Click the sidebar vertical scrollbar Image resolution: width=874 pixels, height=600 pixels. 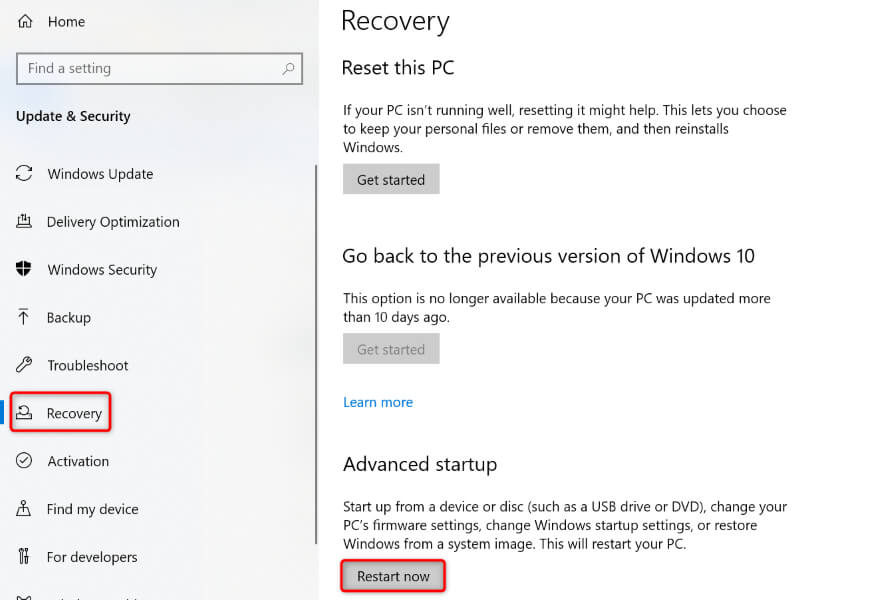316,300
